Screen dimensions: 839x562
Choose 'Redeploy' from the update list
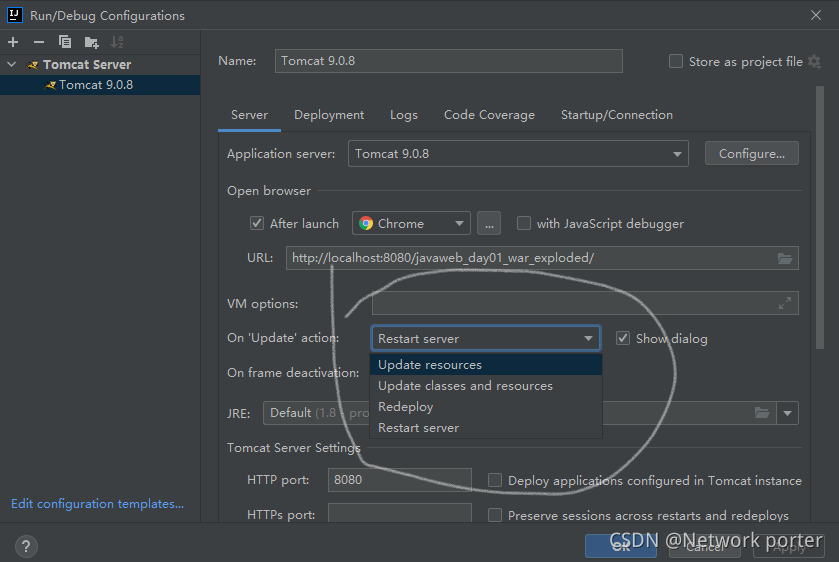click(x=486, y=407)
